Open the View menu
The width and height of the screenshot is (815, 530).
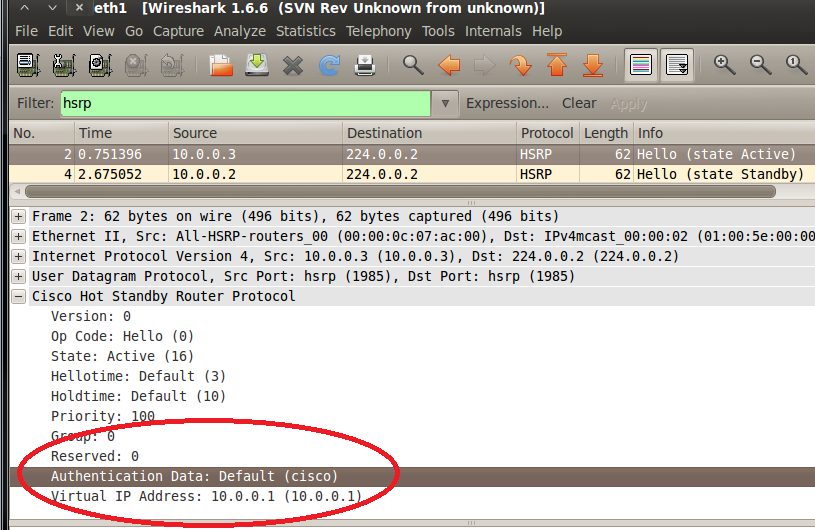(98, 31)
